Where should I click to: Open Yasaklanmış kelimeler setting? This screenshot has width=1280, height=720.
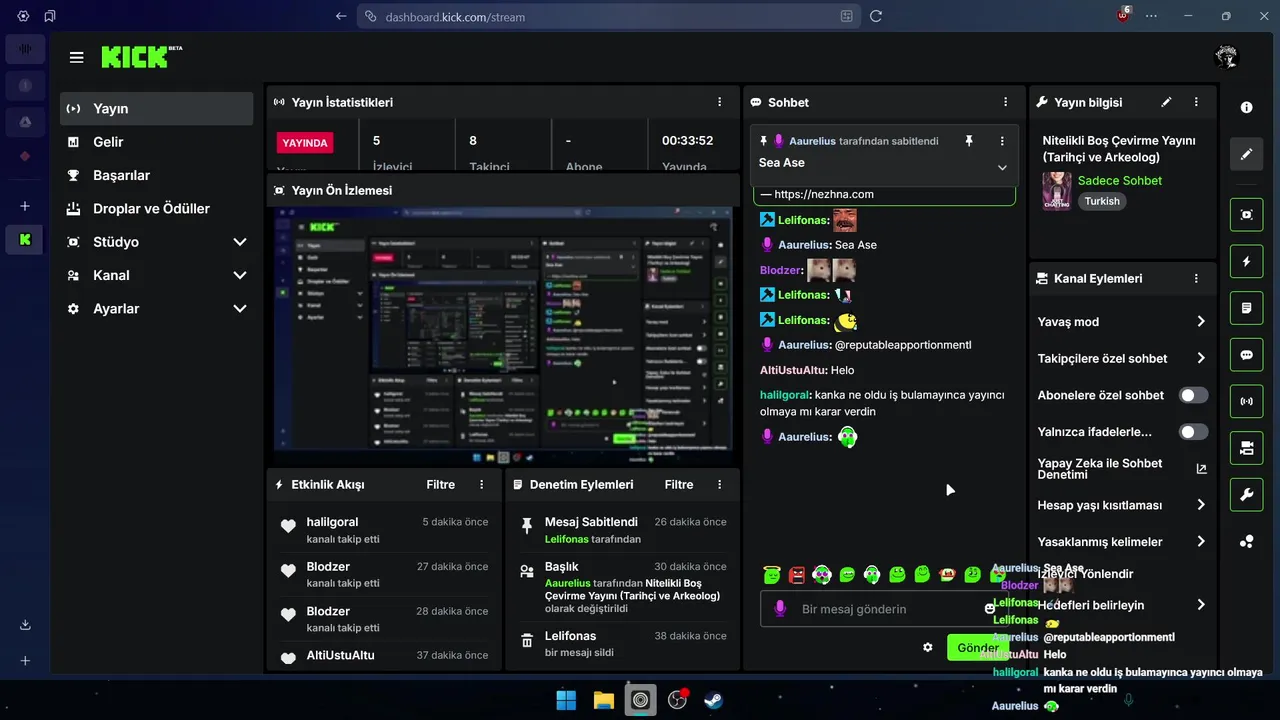point(1122,541)
